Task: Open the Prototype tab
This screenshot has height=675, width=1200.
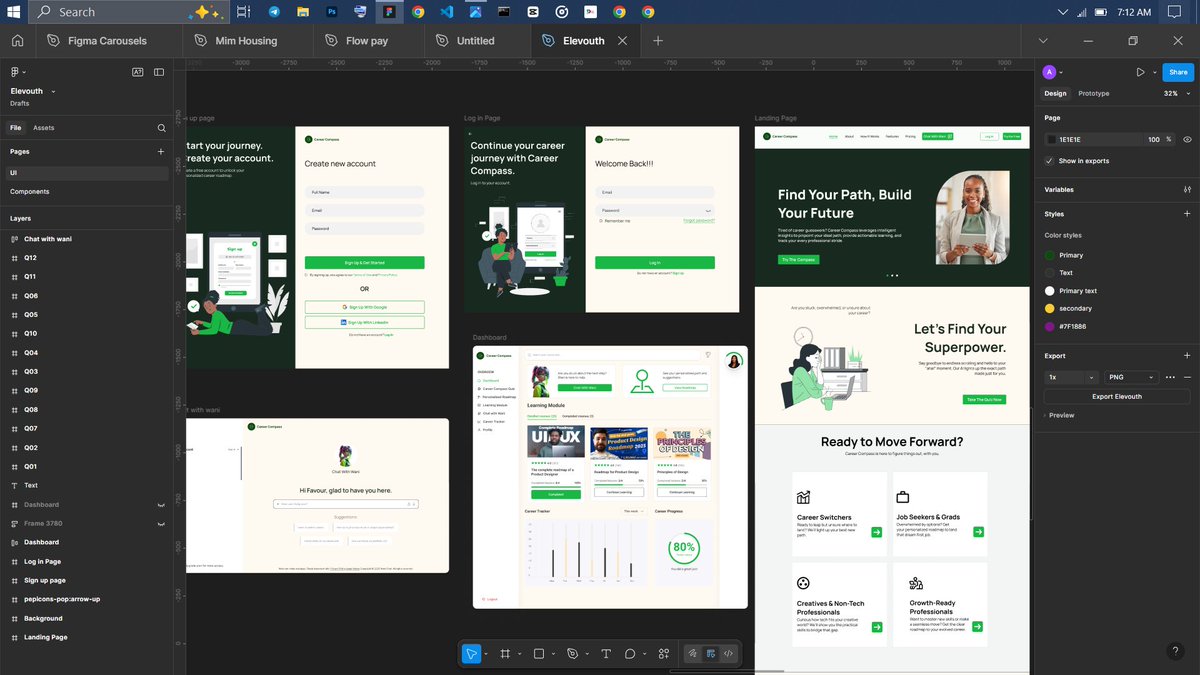Action: point(1094,93)
